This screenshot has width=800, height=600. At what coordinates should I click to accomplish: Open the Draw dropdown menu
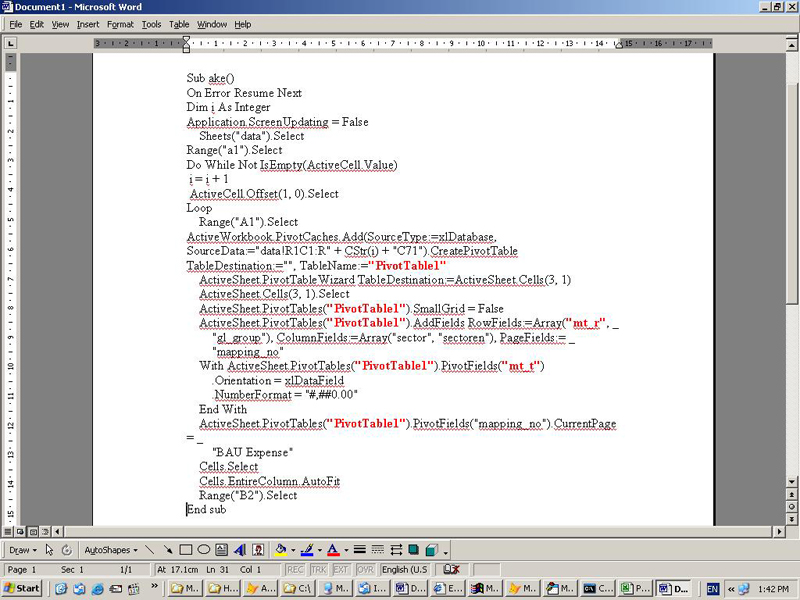pyautogui.click(x=22, y=550)
